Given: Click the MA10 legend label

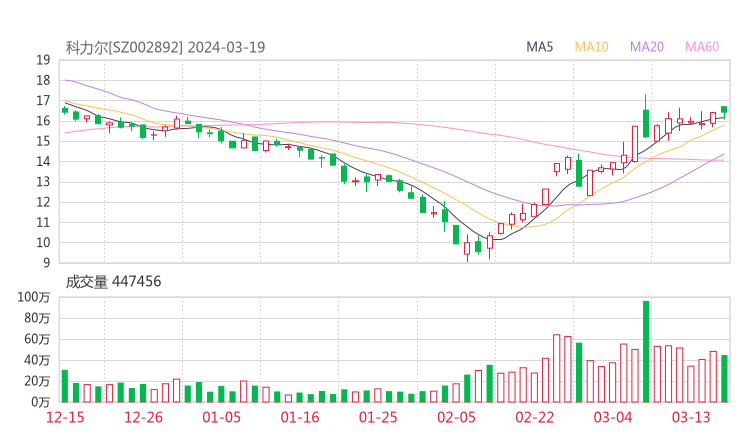Looking at the screenshot, I should (591, 47).
